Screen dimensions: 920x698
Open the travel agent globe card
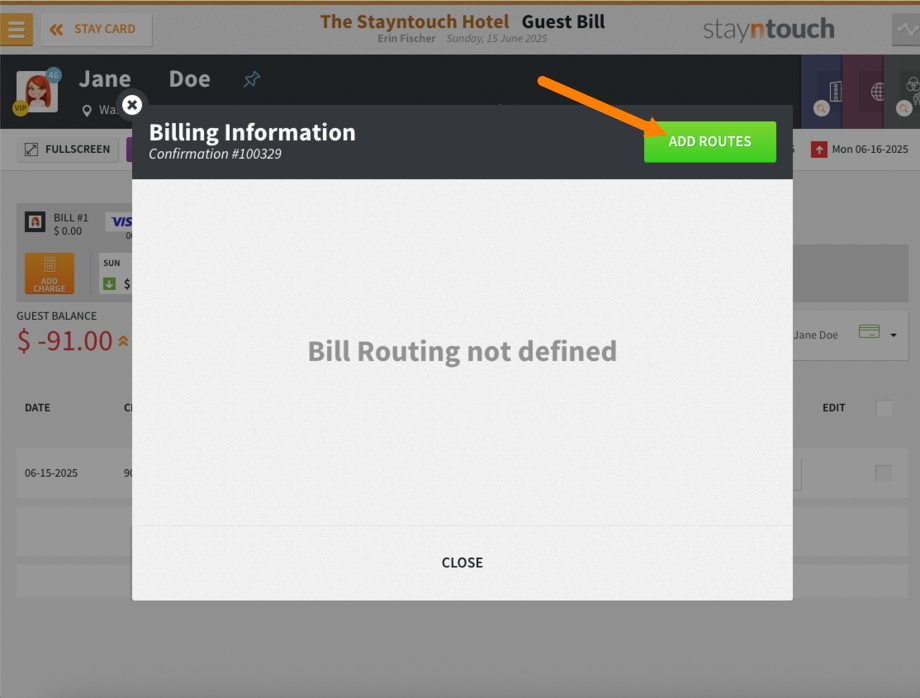coord(877,92)
